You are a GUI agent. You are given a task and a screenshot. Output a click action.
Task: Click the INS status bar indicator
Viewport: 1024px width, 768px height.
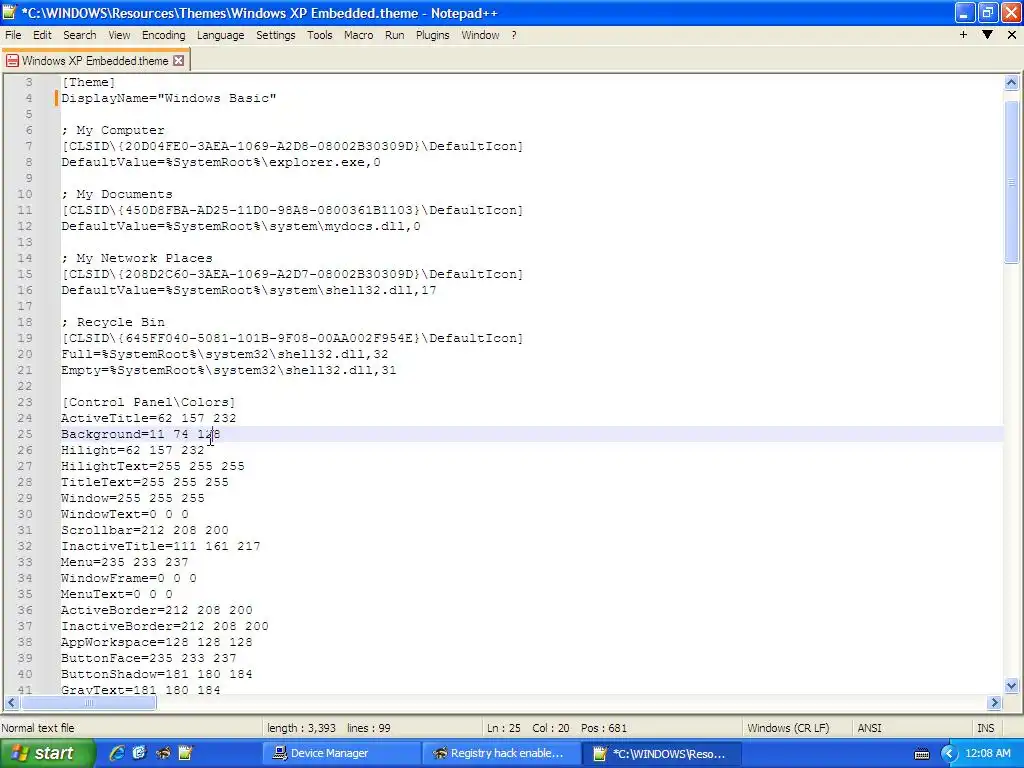(x=985, y=728)
